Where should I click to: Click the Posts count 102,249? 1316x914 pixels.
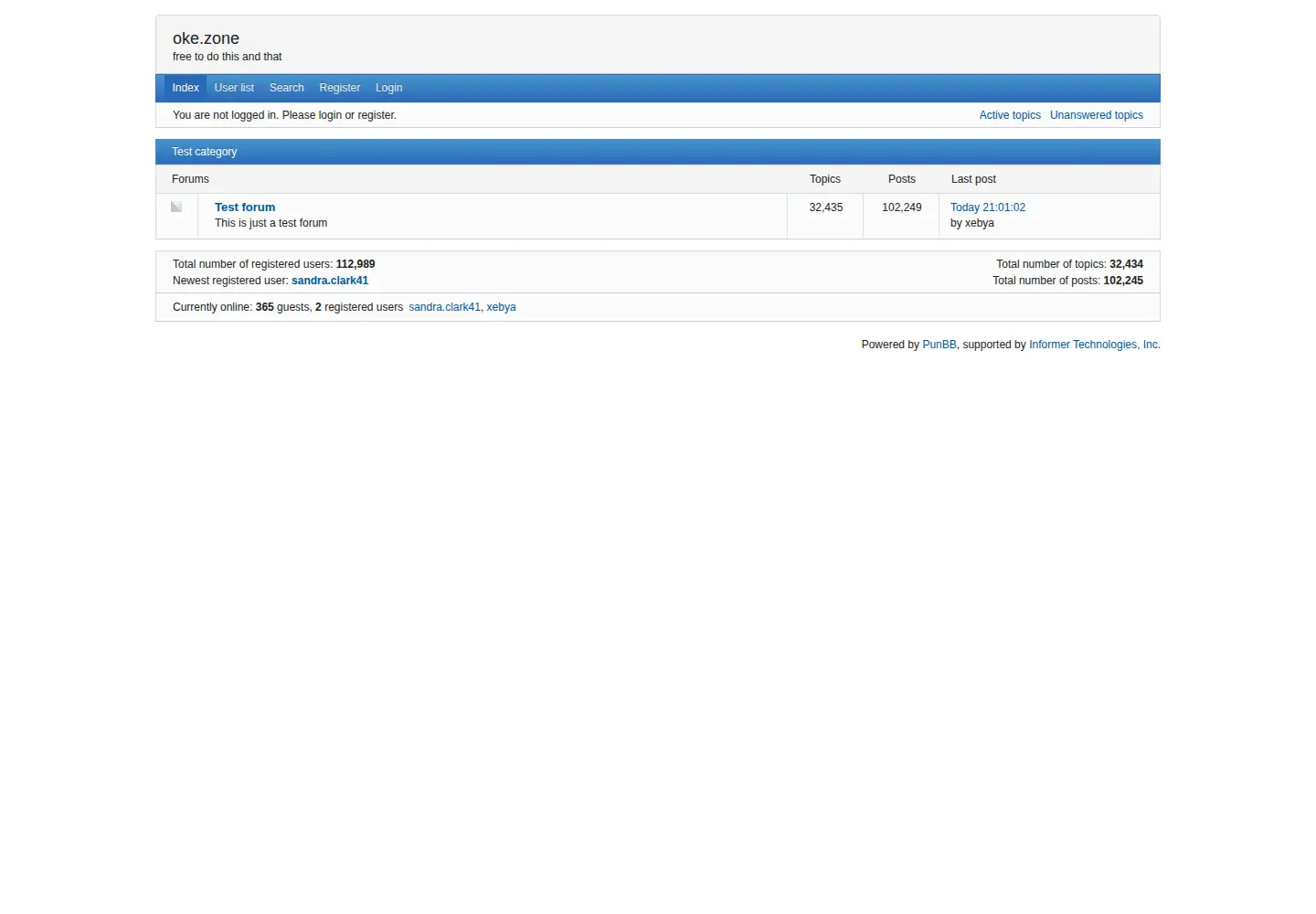tap(902, 207)
